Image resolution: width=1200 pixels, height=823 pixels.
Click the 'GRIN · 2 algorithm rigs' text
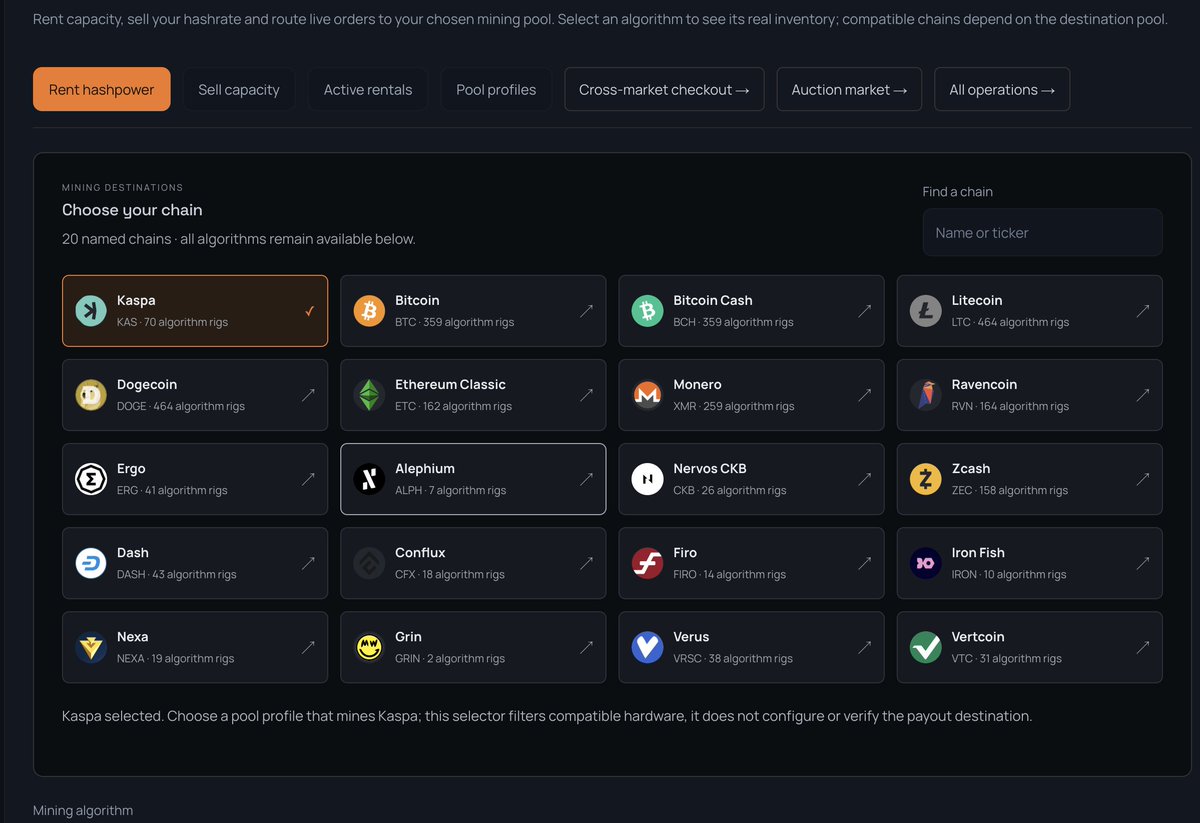(x=450, y=658)
